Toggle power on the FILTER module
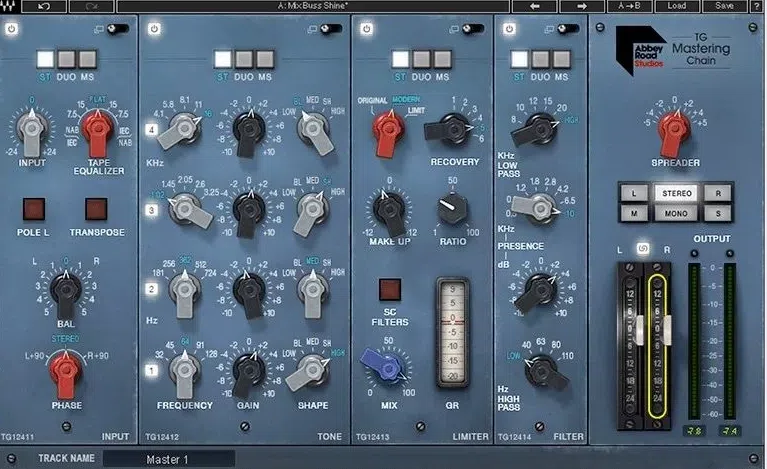Viewport: 767px width, 469px height. (509, 29)
